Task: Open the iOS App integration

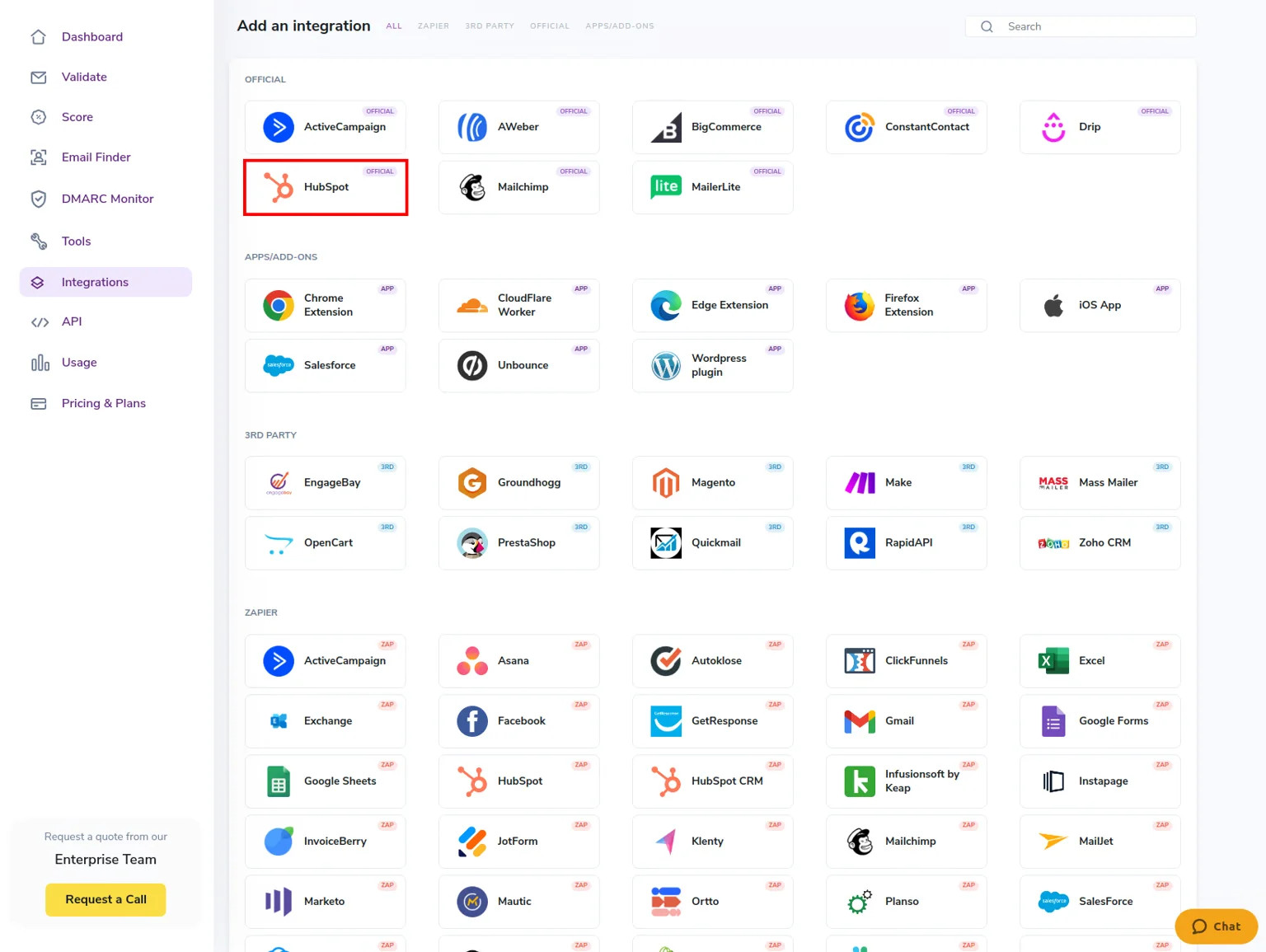Action: 1100,305
